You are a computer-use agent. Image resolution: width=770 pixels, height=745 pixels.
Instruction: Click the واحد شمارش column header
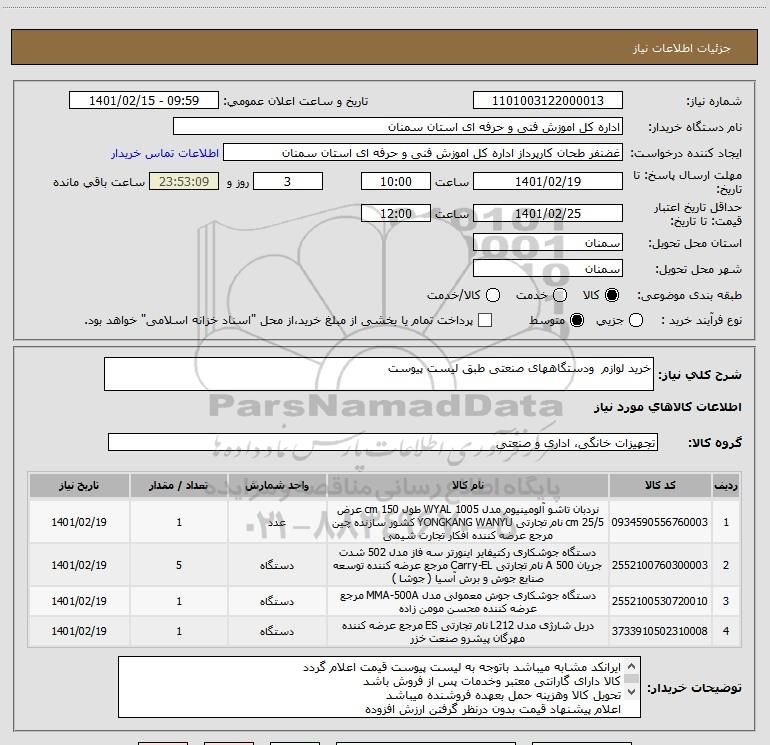[x=277, y=486]
